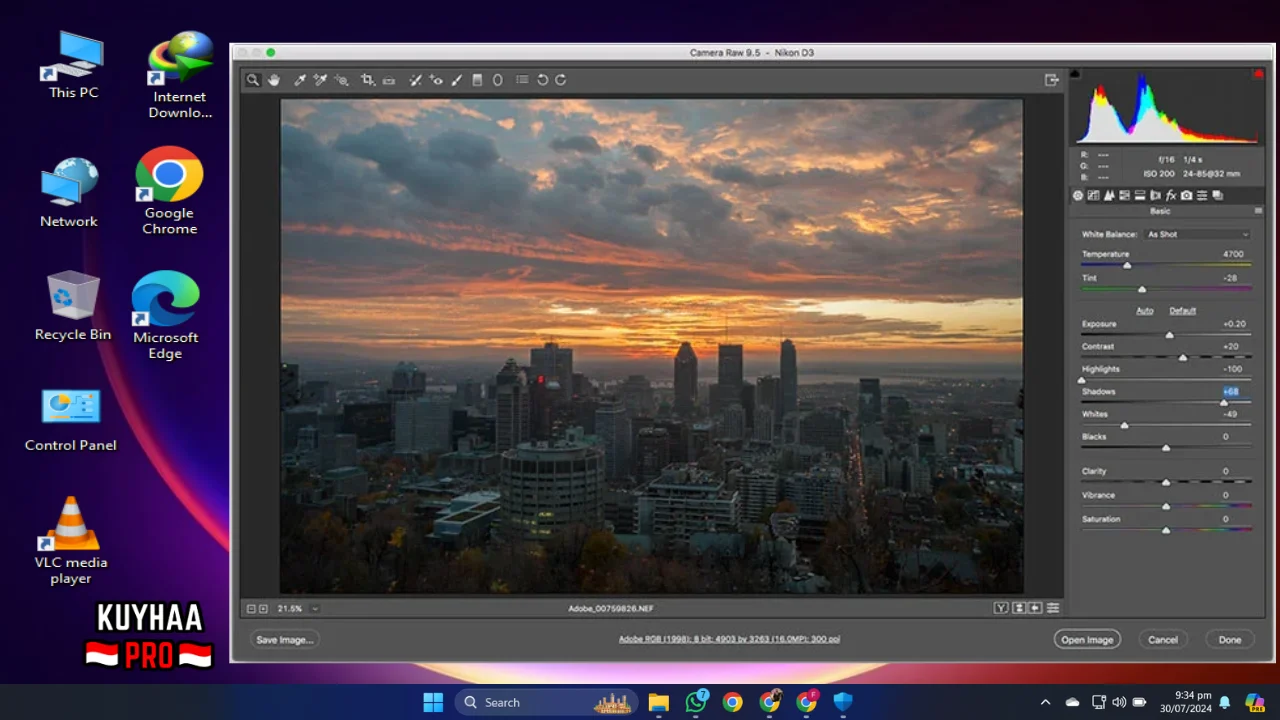This screenshot has width=1280, height=720.
Task: Zoom in with the plus button
Action: tap(263, 608)
